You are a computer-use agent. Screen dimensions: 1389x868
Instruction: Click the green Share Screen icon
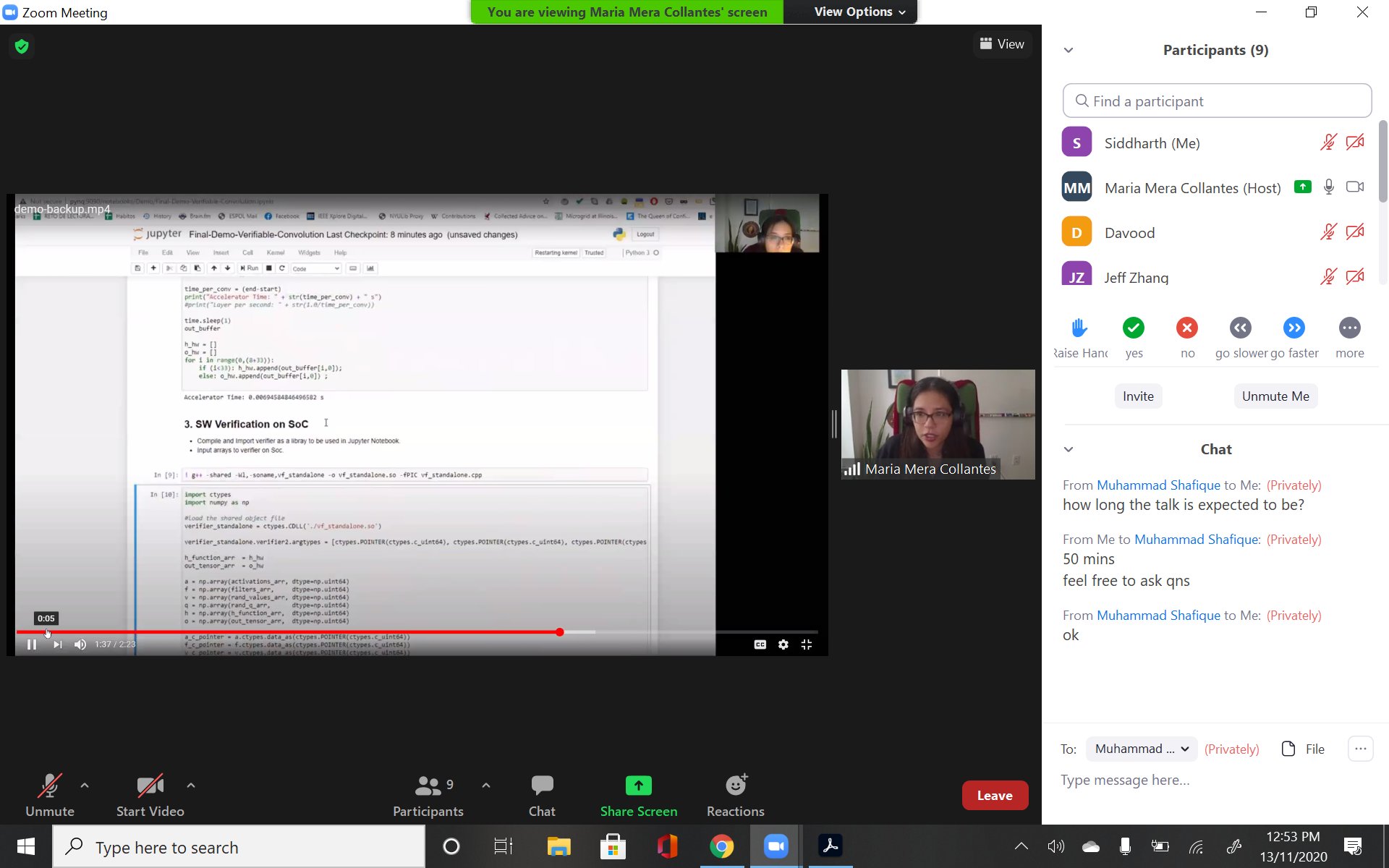pyautogui.click(x=638, y=786)
